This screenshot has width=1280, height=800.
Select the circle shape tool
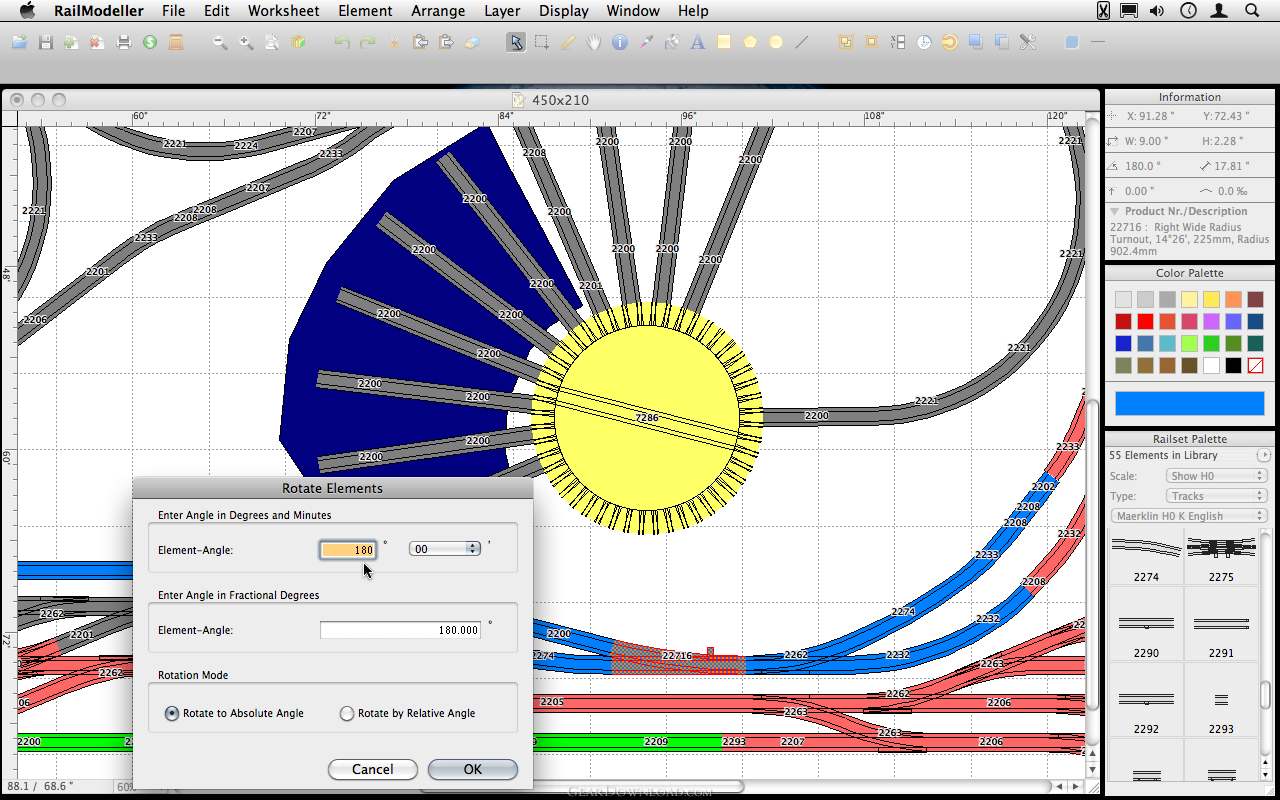pos(776,42)
